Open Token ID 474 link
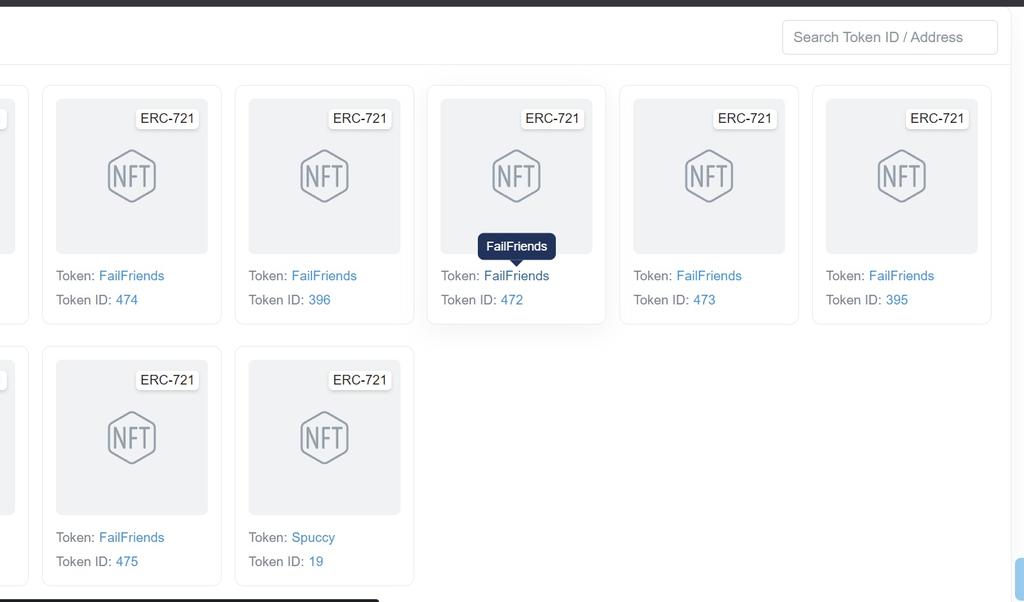This screenshot has width=1024, height=602. (x=127, y=300)
